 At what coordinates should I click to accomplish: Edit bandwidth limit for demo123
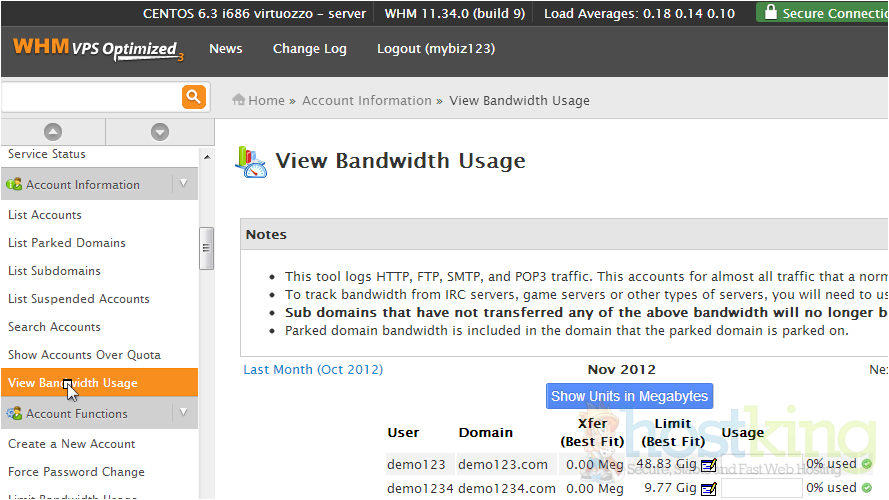(709, 465)
